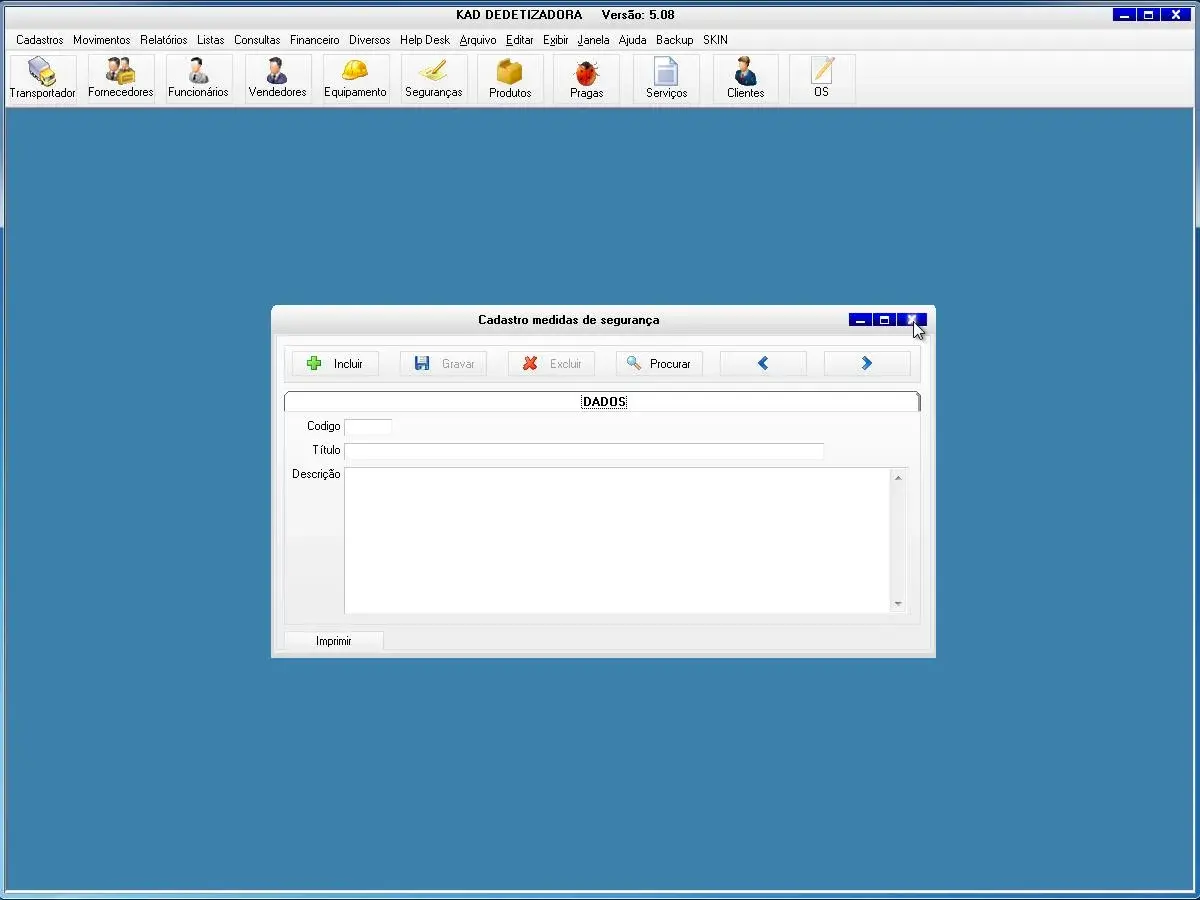1200x900 pixels.
Task: Open the Financeiro menu
Action: [315, 40]
